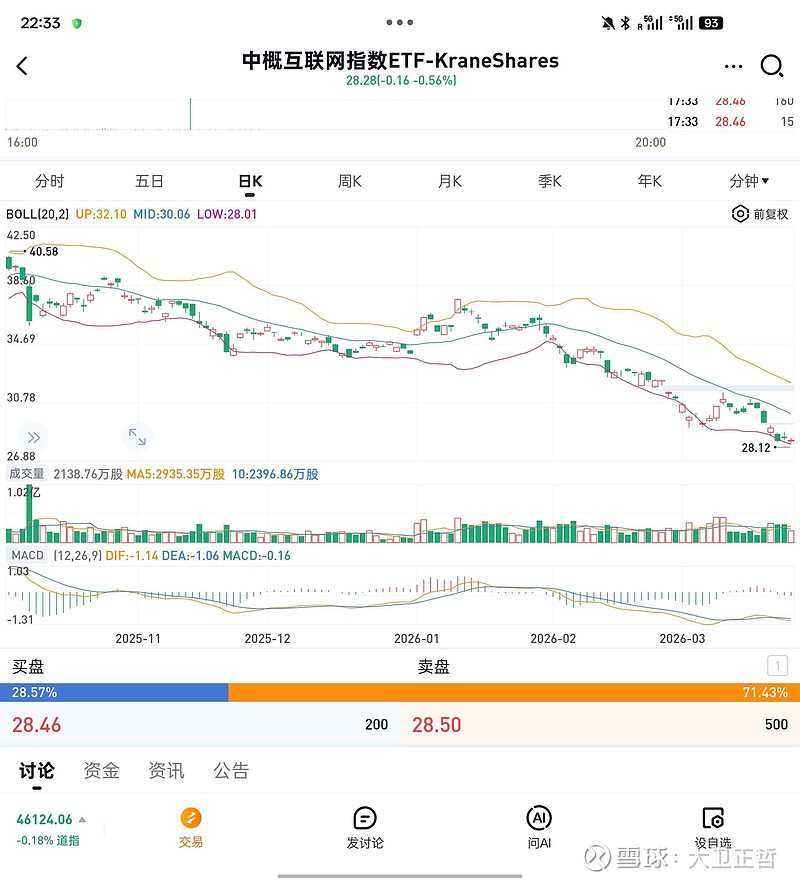800x883 pixels.
Task: Tap the MID:30.06 Bollinger value
Action: click(162, 214)
